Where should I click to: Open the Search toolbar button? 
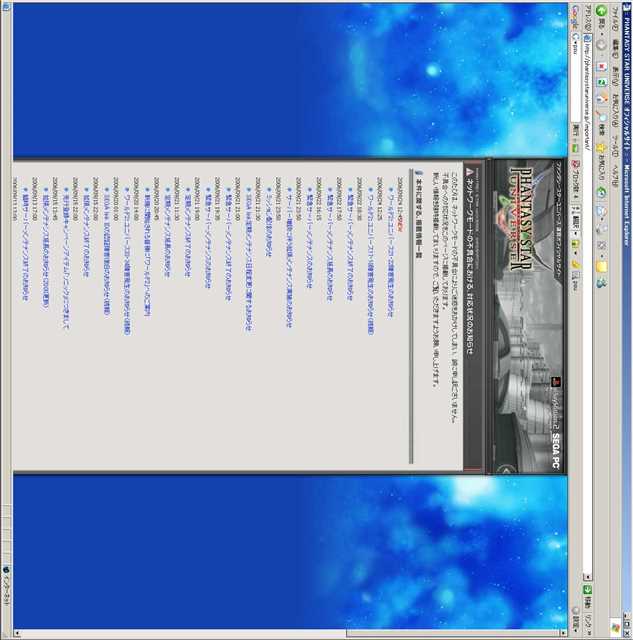(x=600, y=125)
